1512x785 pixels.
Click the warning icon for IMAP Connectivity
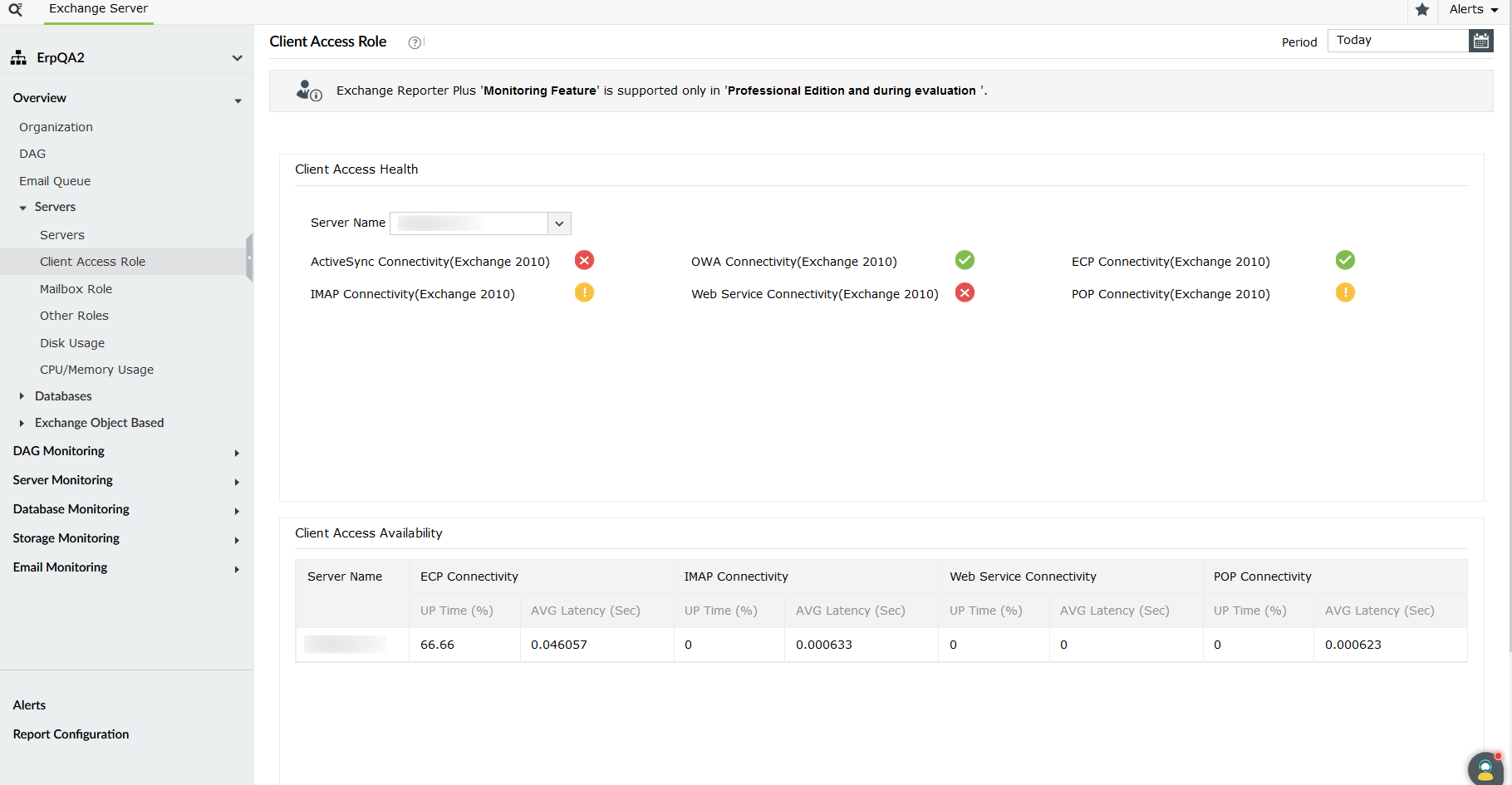(584, 292)
